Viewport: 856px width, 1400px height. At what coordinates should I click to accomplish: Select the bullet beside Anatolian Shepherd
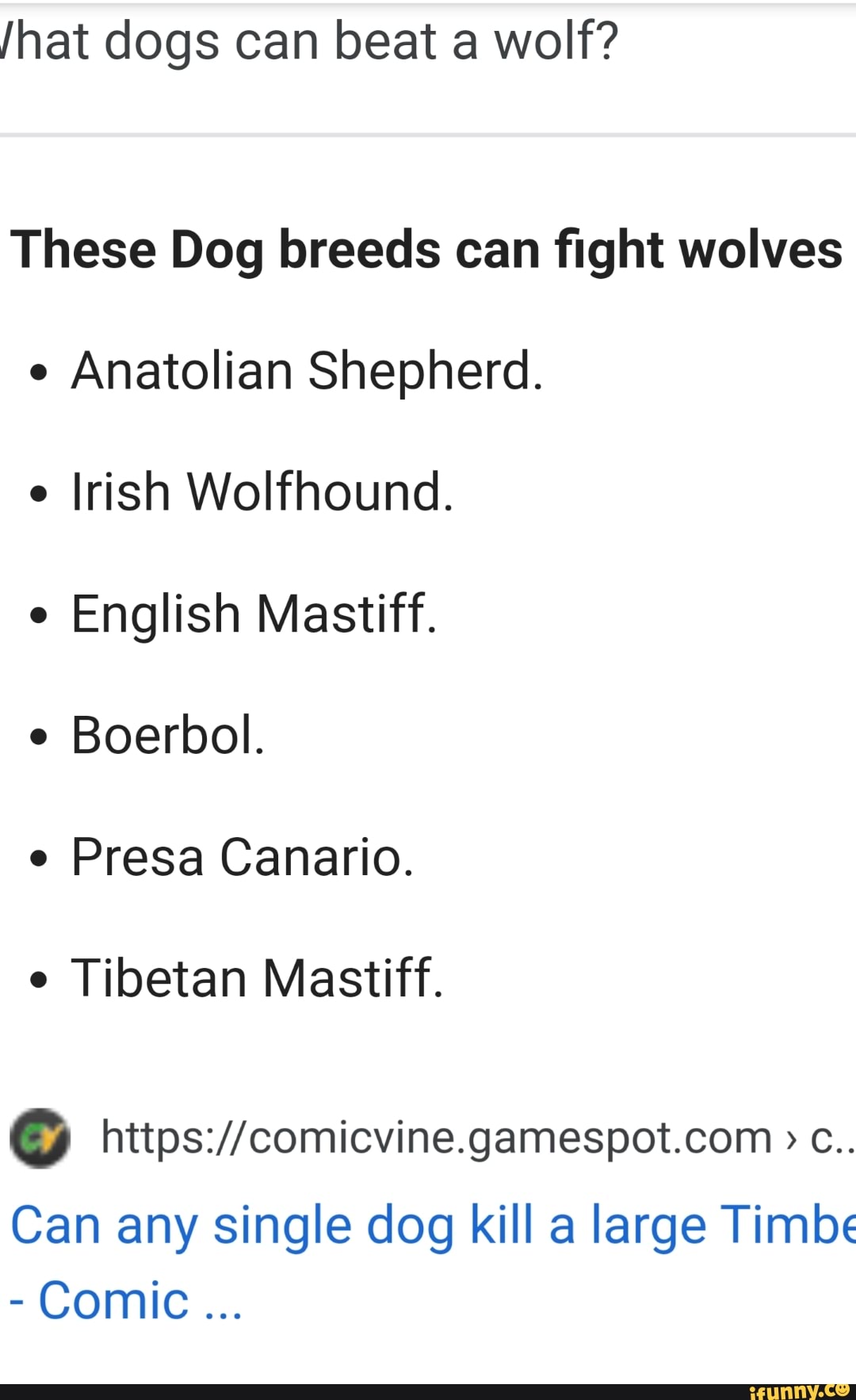pos(39,369)
